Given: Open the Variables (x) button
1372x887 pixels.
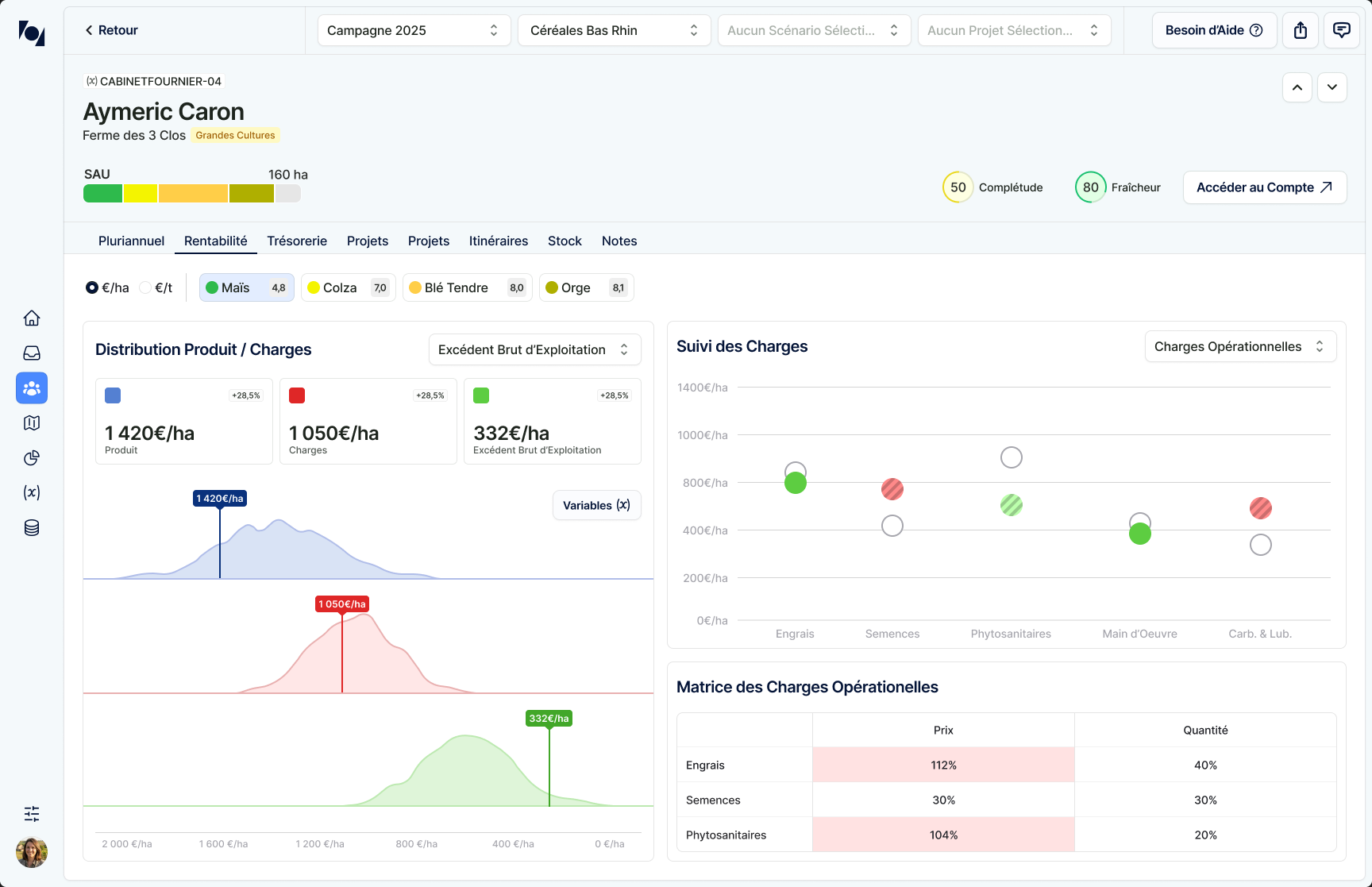Looking at the screenshot, I should point(596,505).
